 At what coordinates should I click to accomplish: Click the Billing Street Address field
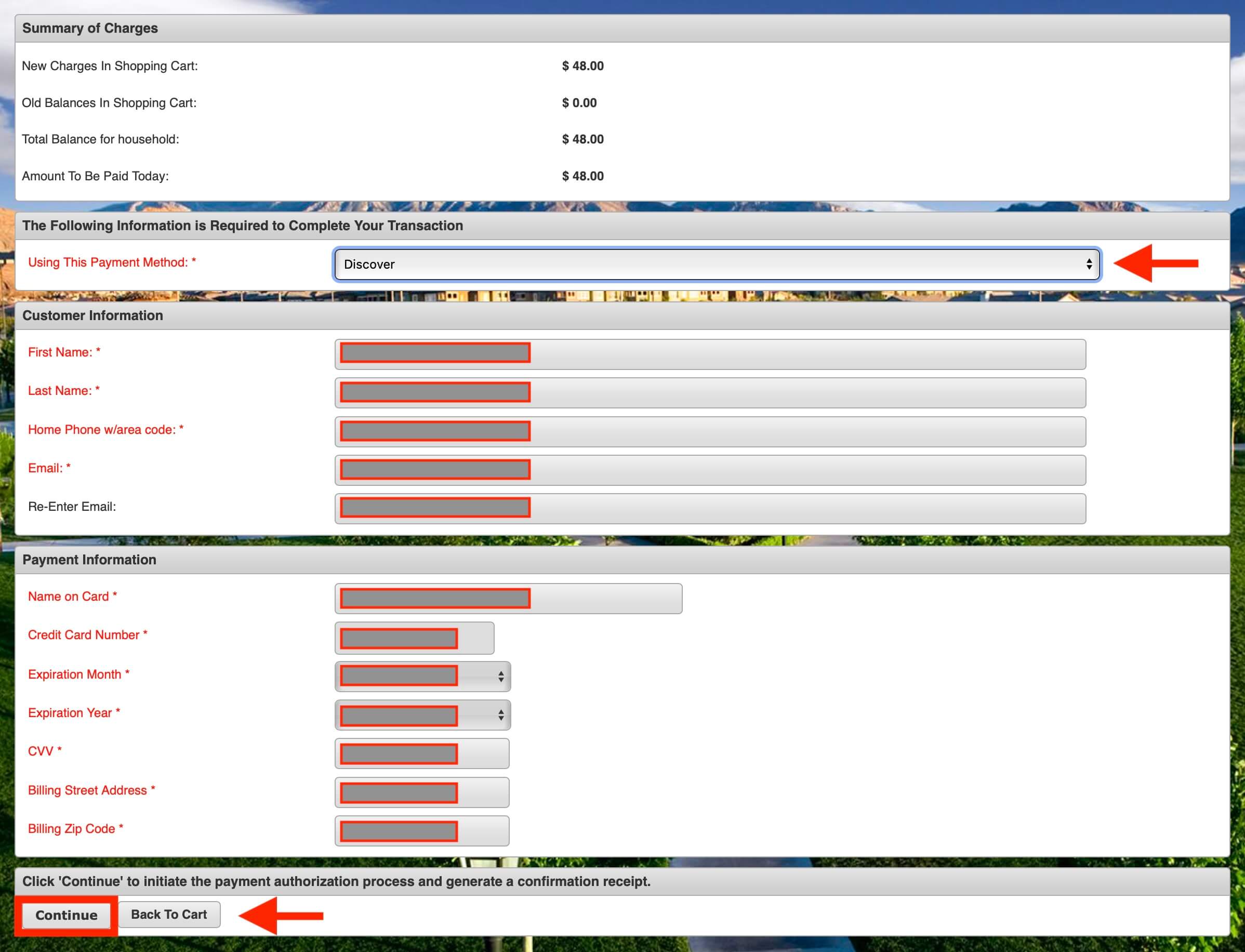[x=421, y=791]
